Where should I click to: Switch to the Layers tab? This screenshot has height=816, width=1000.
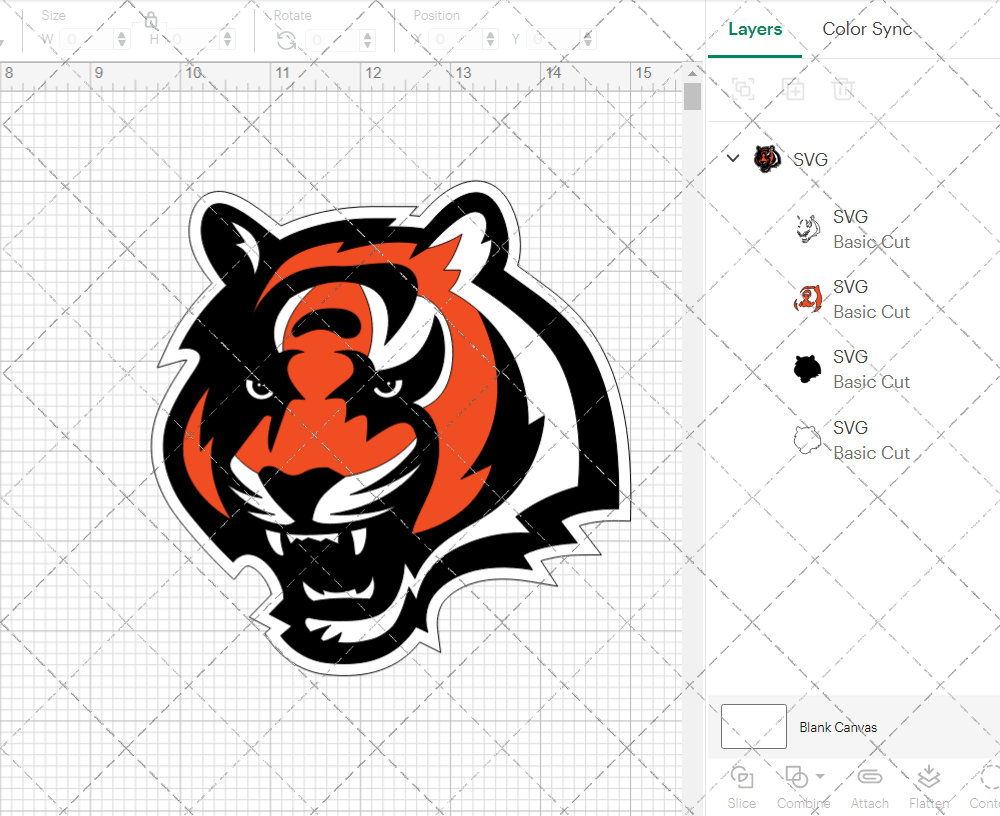click(754, 29)
